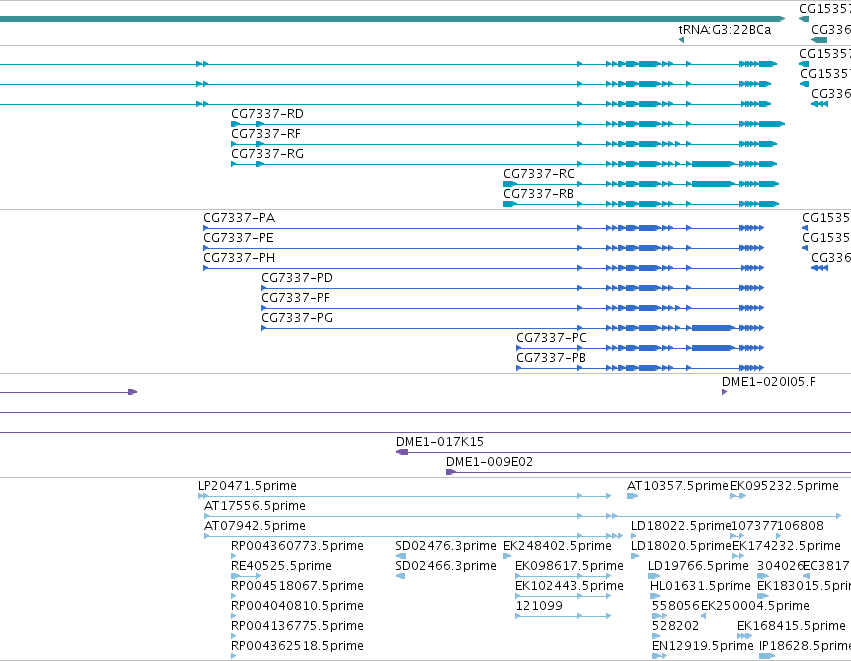Select the EK248402.5prime EST
Screen dimensions: 851x661
557,546
